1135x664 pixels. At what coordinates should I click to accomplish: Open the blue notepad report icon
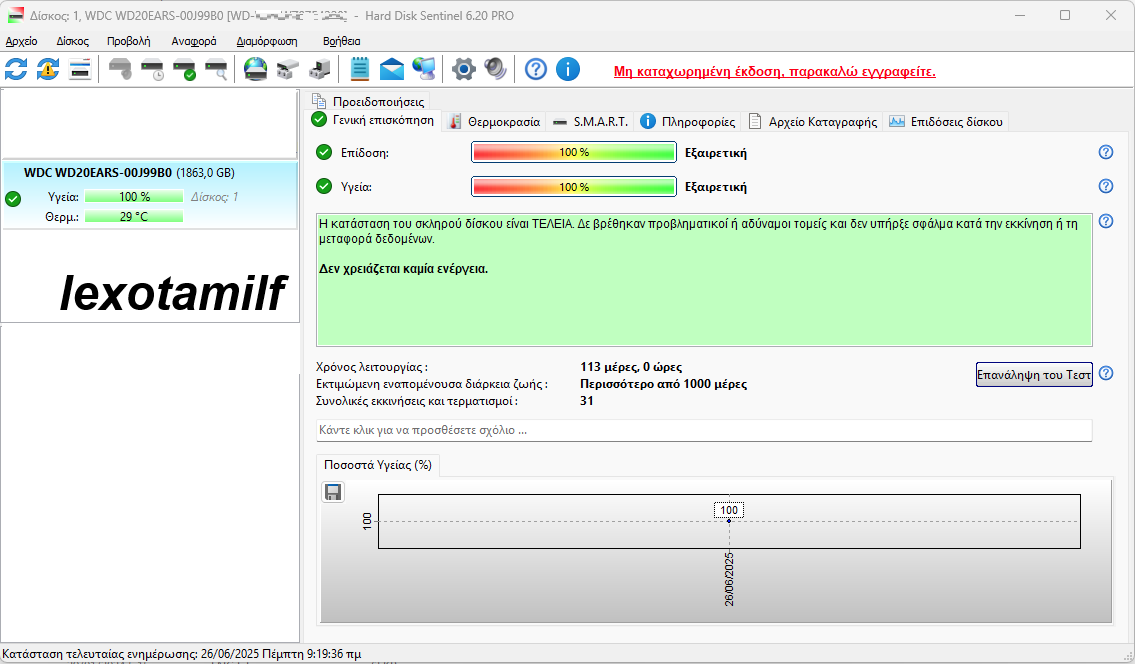tap(360, 70)
